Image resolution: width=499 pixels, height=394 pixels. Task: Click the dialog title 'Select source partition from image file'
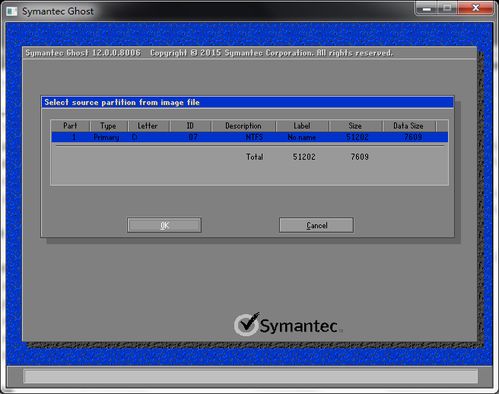(122, 102)
